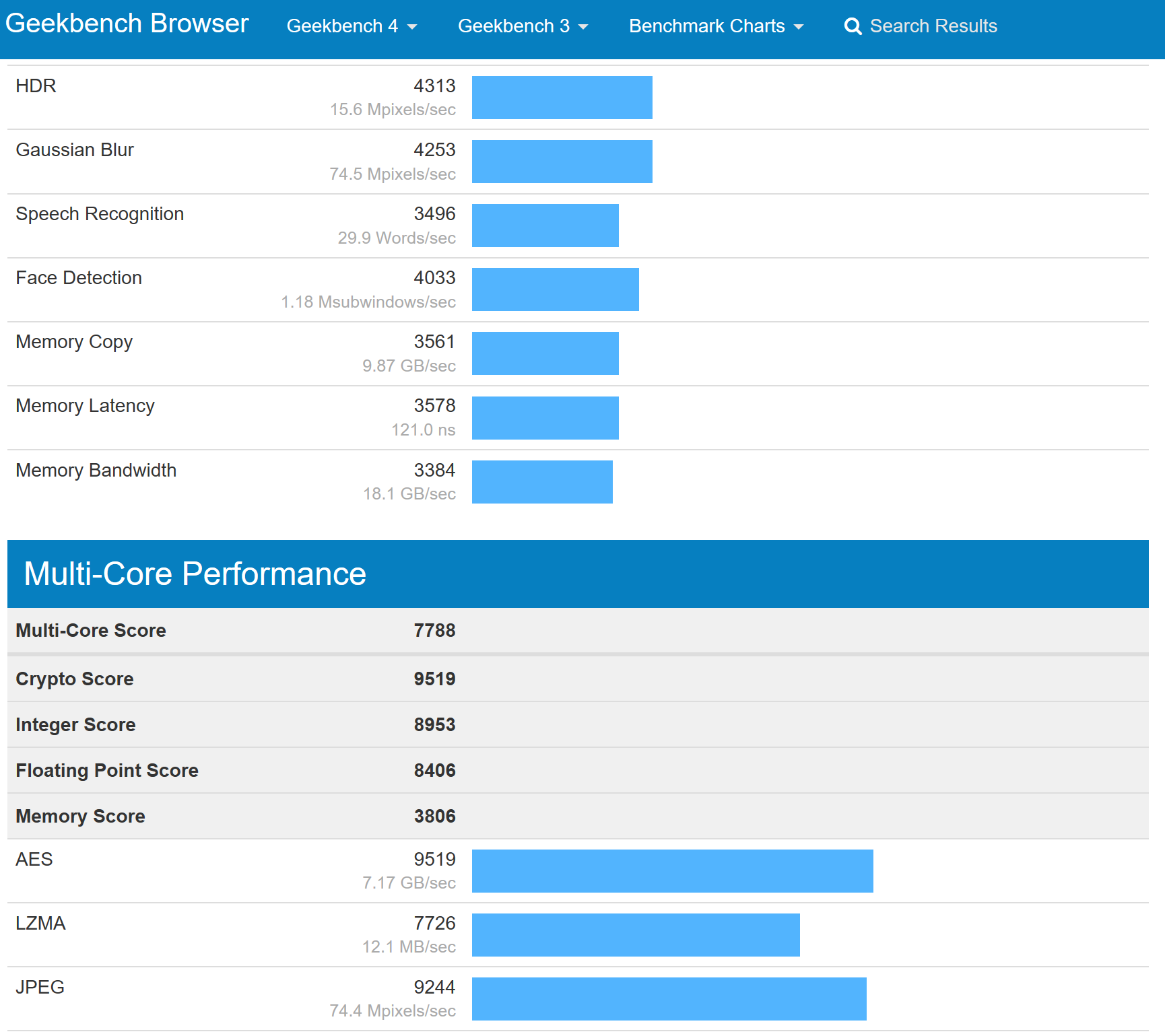The image size is (1165, 1036).
Task: Click the Memory Copy score bar
Action: (x=545, y=353)
